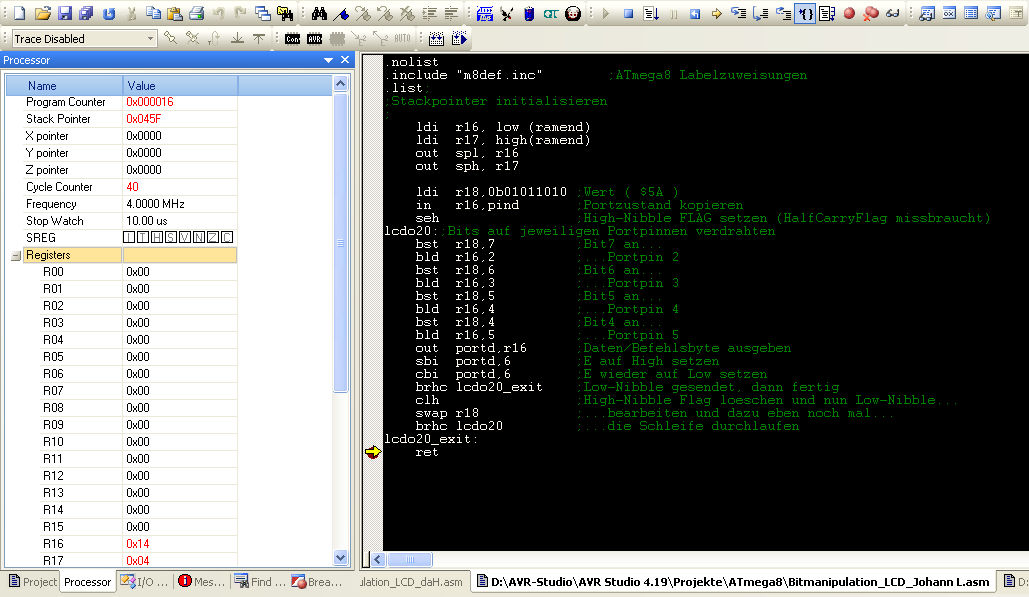
Task: Click the Processor panel vertical scrollbar thumb
Action: click(340, 243)
